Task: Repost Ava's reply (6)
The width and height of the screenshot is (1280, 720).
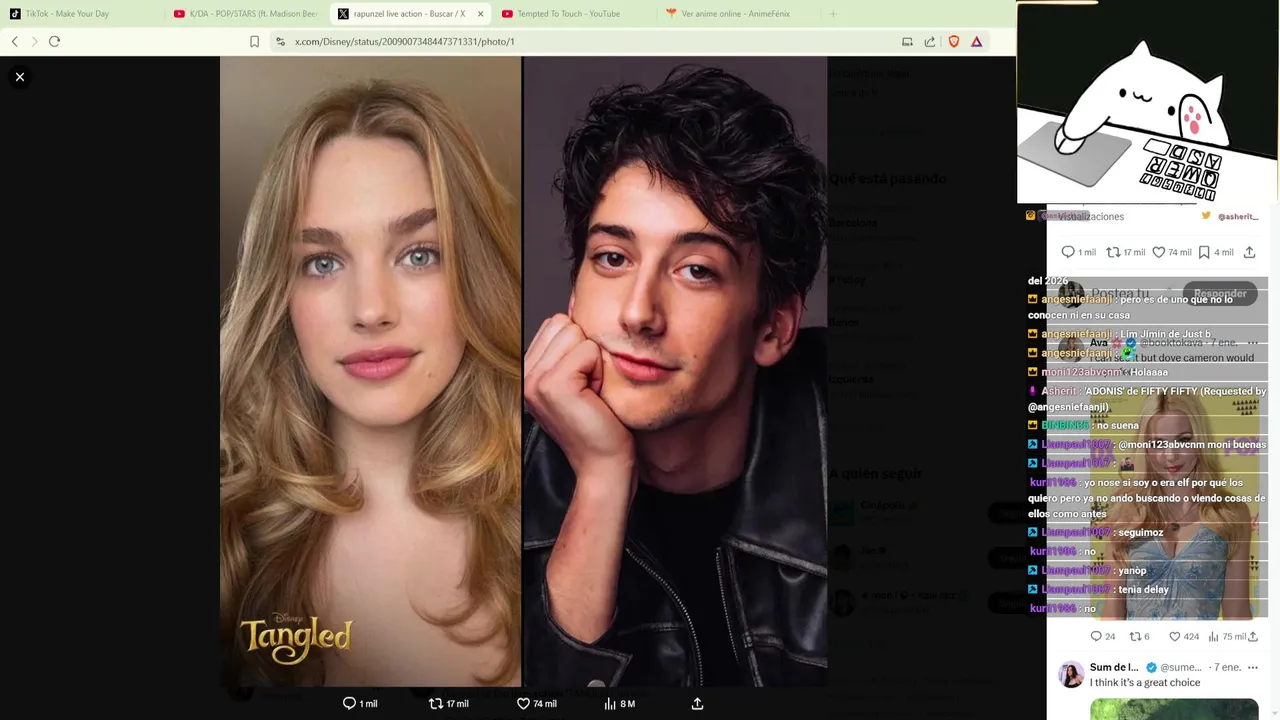Action: point(1139,636)
